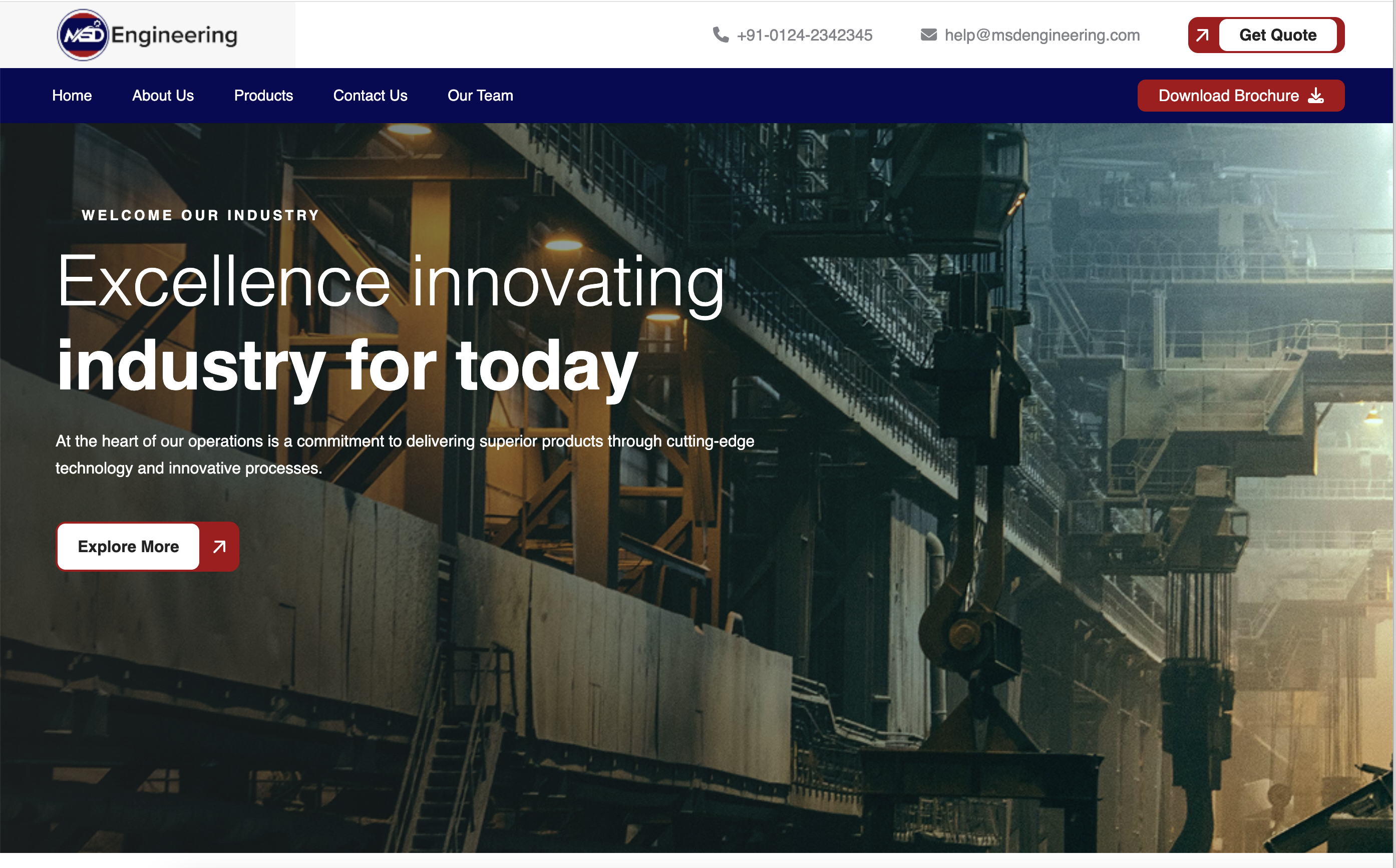
Task: Click the envelope email icon
Action: pos(928,35)
